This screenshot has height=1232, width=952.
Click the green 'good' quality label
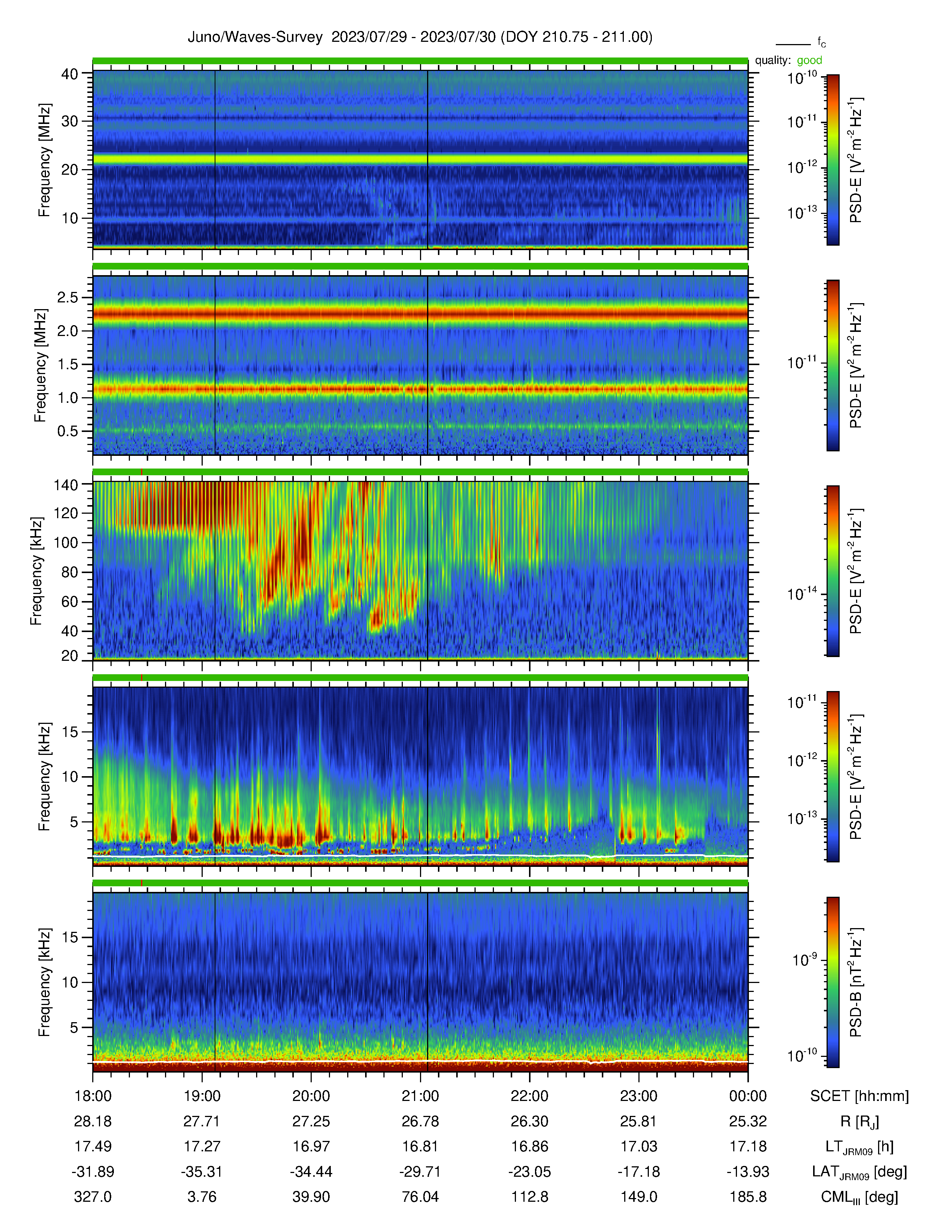tap(809, 60)
